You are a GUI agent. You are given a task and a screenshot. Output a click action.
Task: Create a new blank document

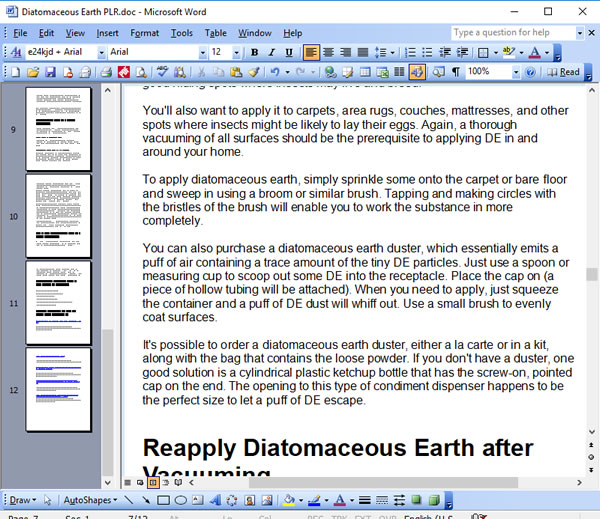pos(16,72)
